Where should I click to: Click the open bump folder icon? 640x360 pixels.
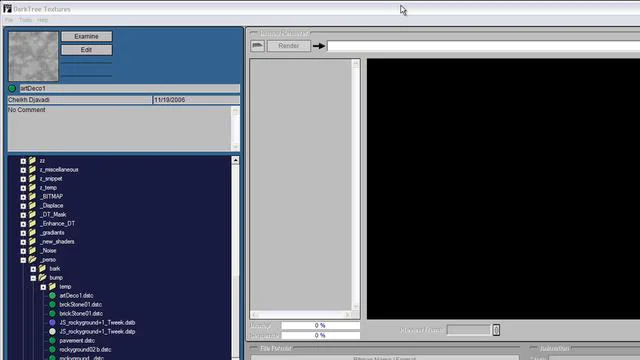[x=42, y=277]
